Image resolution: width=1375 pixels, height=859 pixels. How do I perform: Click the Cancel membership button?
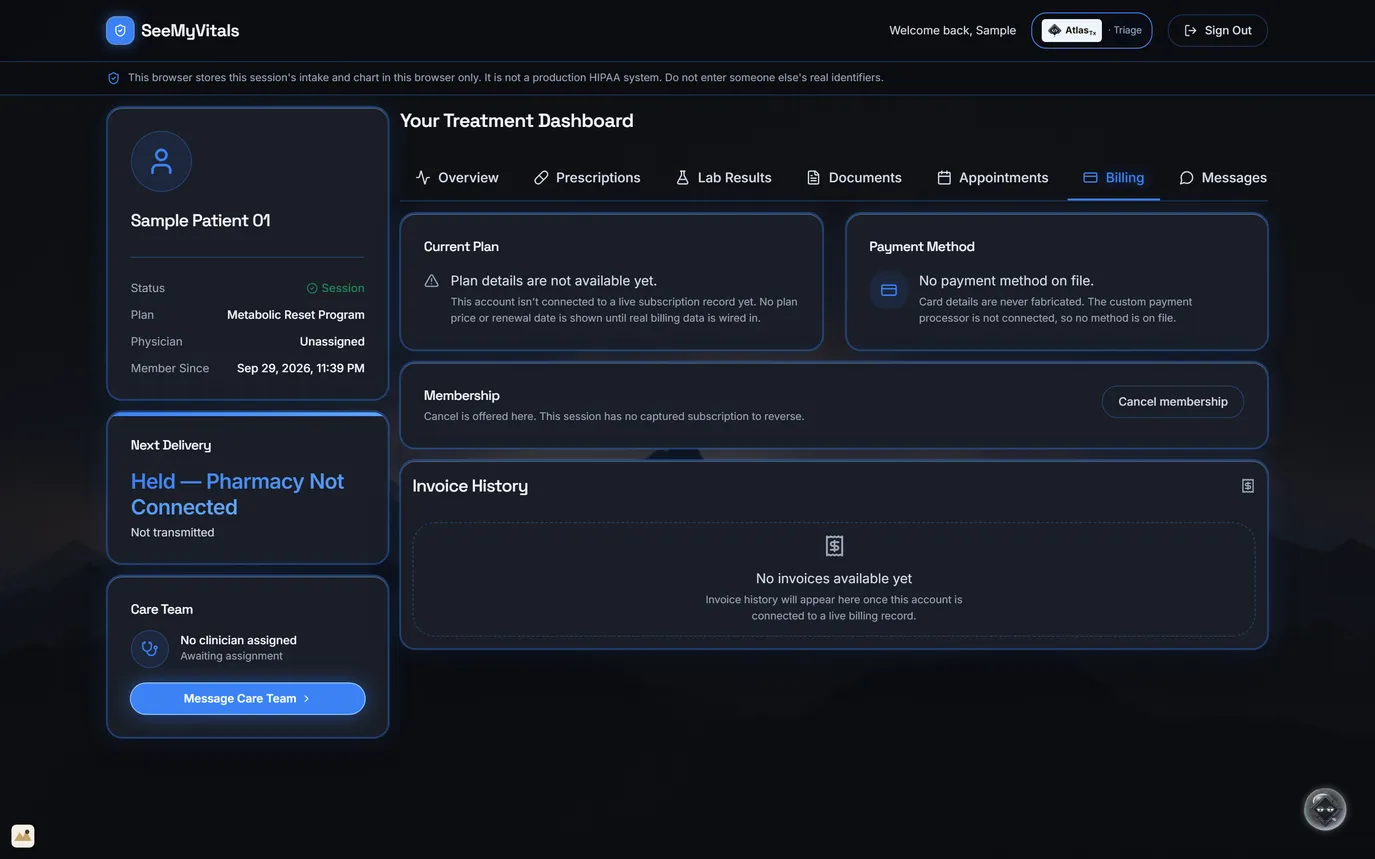(1173, 402)
